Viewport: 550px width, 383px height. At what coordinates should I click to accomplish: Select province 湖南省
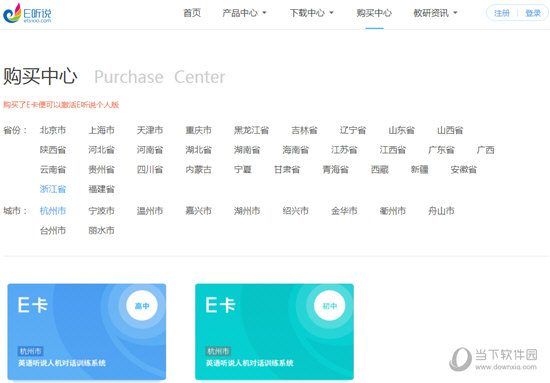click(x=247, y=150)
